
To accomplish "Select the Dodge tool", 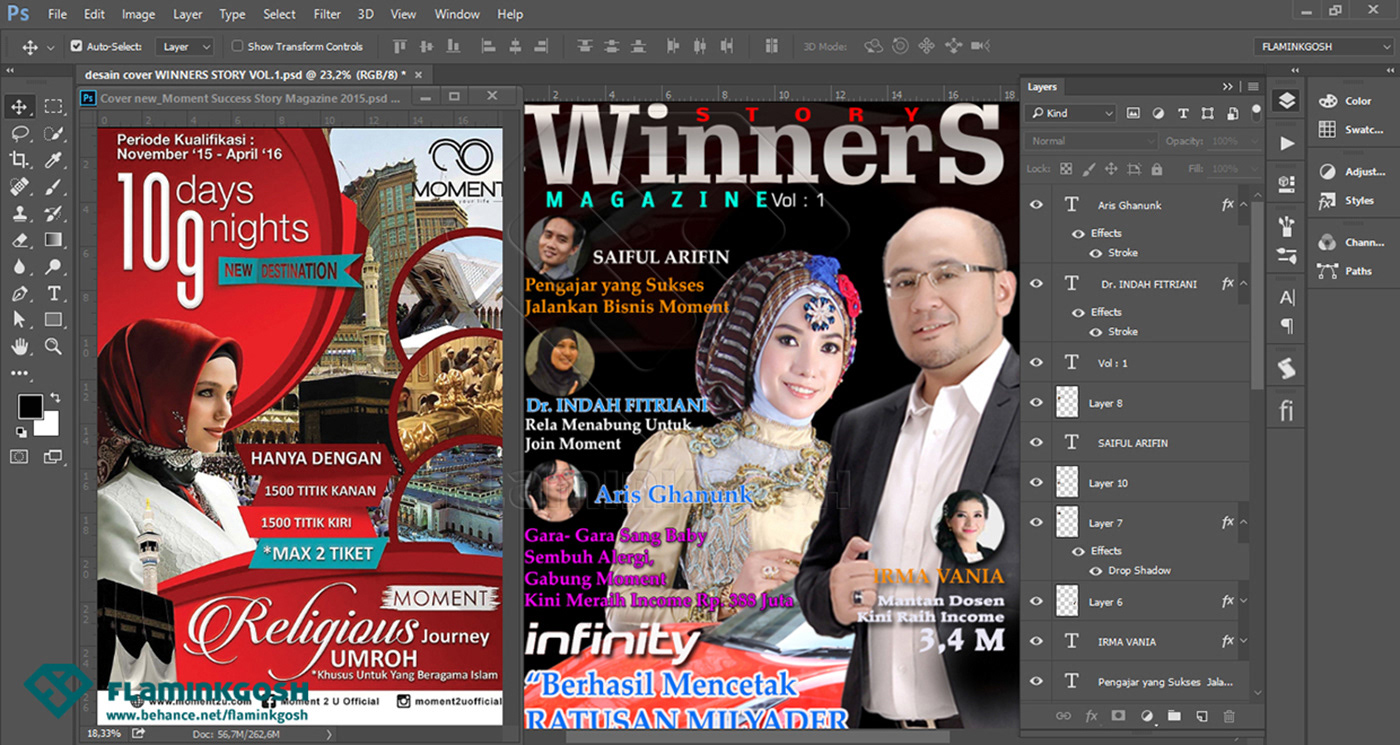I will tap(53, 267).
